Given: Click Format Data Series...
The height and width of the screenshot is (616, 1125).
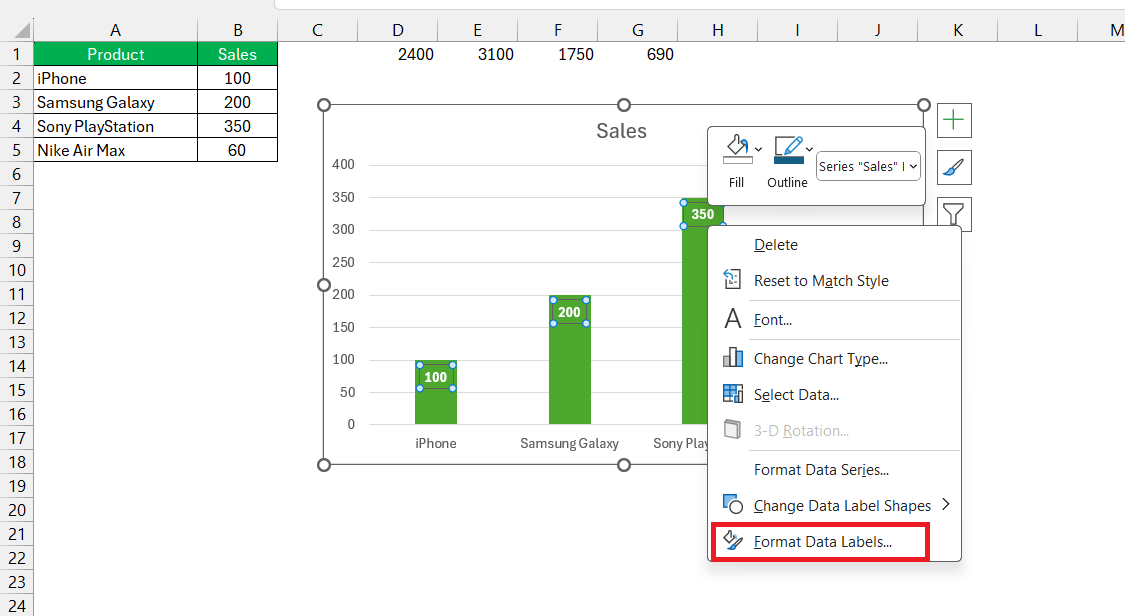Looking at the screenshot, I should pos(821,470).
